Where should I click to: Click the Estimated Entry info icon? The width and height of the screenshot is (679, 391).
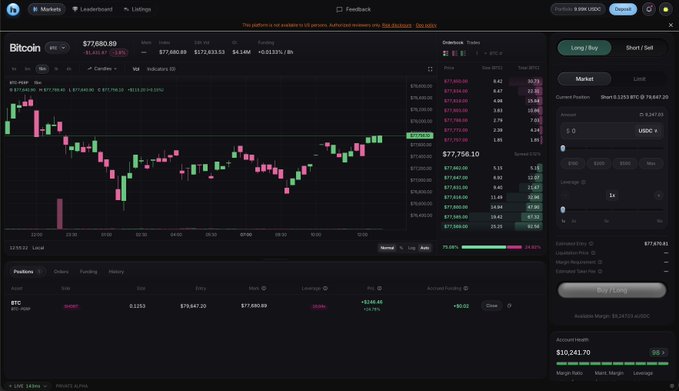(x=591, y=244)
